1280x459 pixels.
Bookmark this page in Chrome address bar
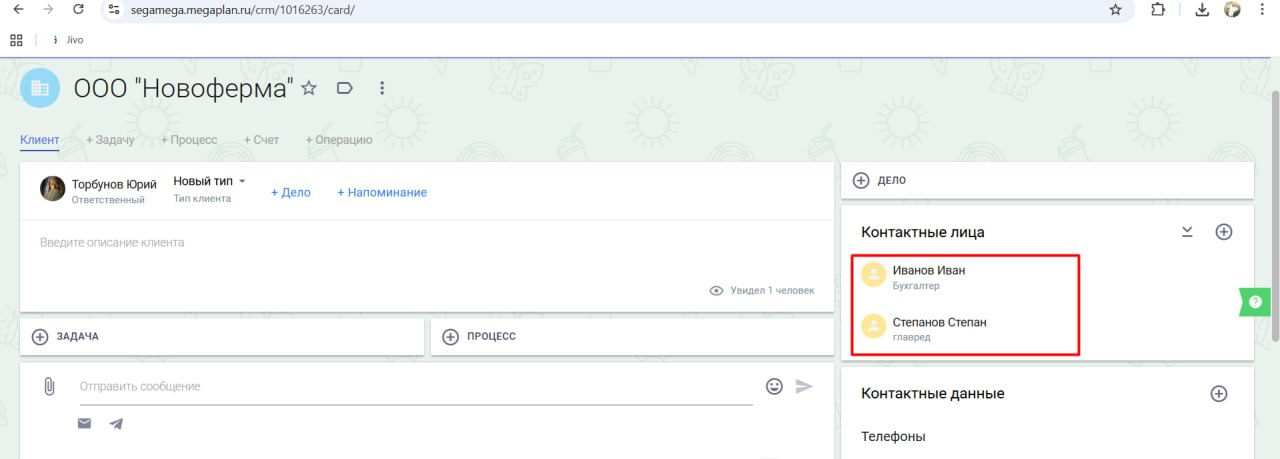pyautogui.click(x=1115, y=10)
